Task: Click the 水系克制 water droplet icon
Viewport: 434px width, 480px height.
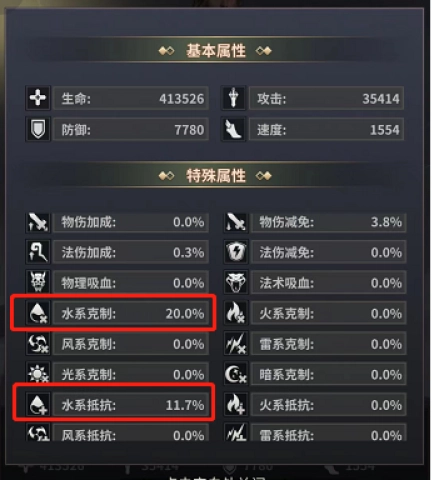Action: click(x=38, y=313)
